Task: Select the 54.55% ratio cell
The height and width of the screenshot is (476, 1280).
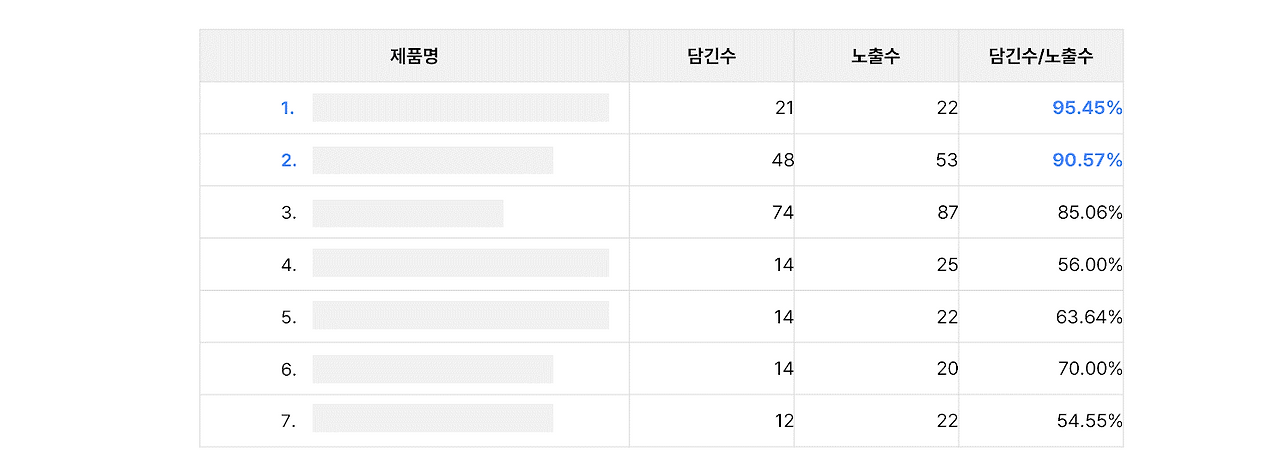Action: pyautogui.click(x=1041, y=421)
